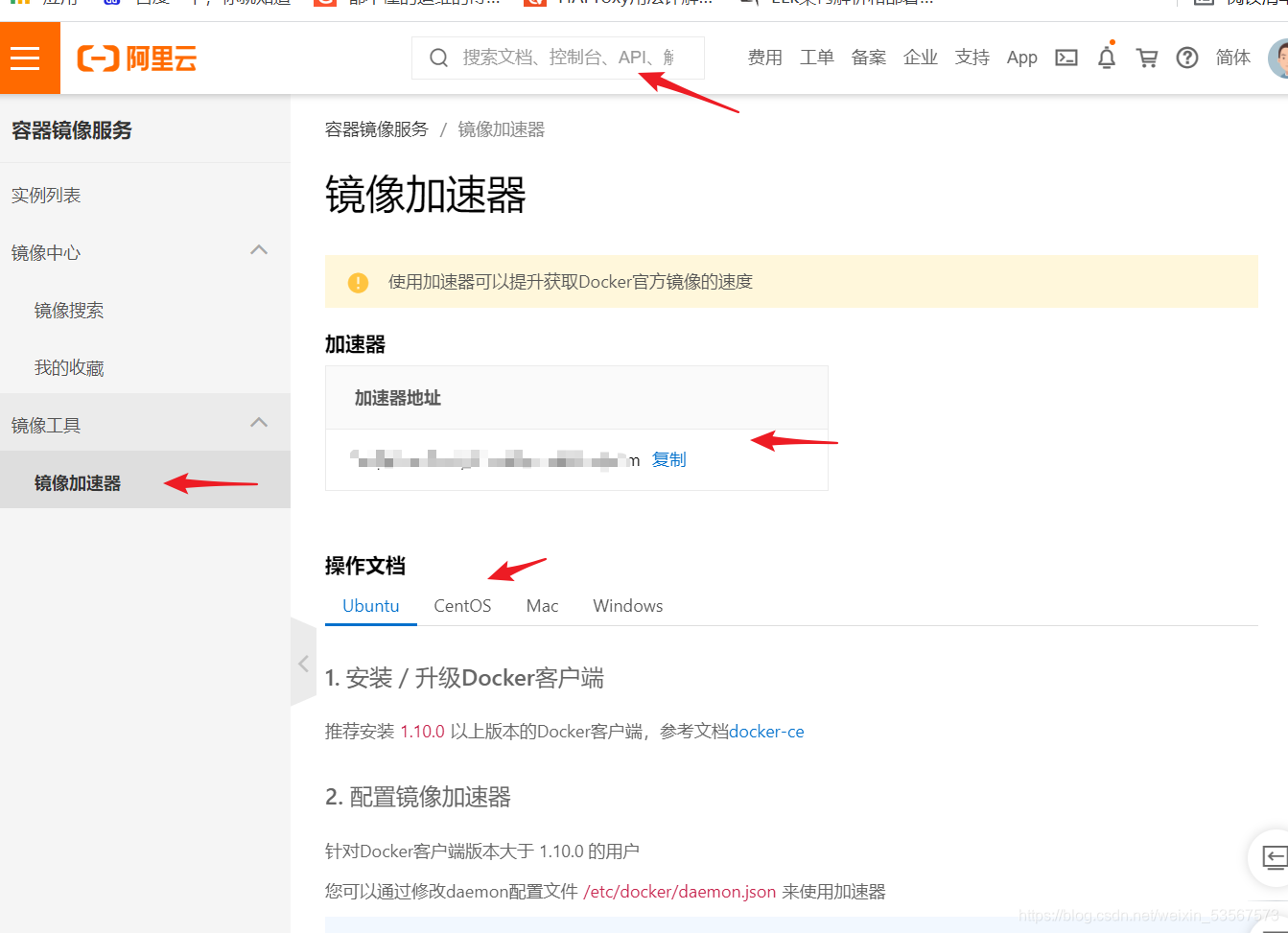Viewport: 1288px width, 933px height.
Task: Click the Aliyun logo
Action: point(137,58)
